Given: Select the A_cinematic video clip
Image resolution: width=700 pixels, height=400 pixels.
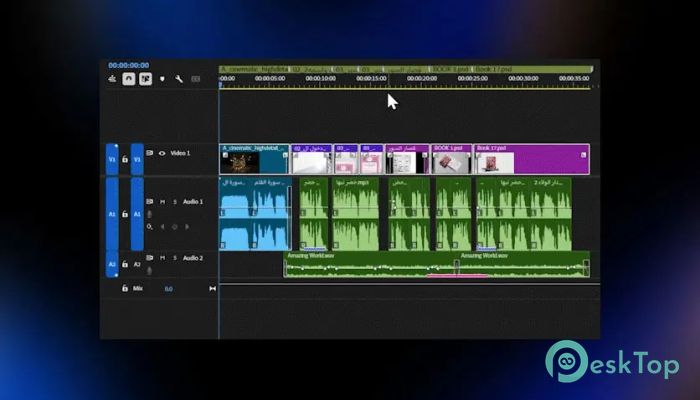Looking at the screenshot, I should [x=254, y=159].
